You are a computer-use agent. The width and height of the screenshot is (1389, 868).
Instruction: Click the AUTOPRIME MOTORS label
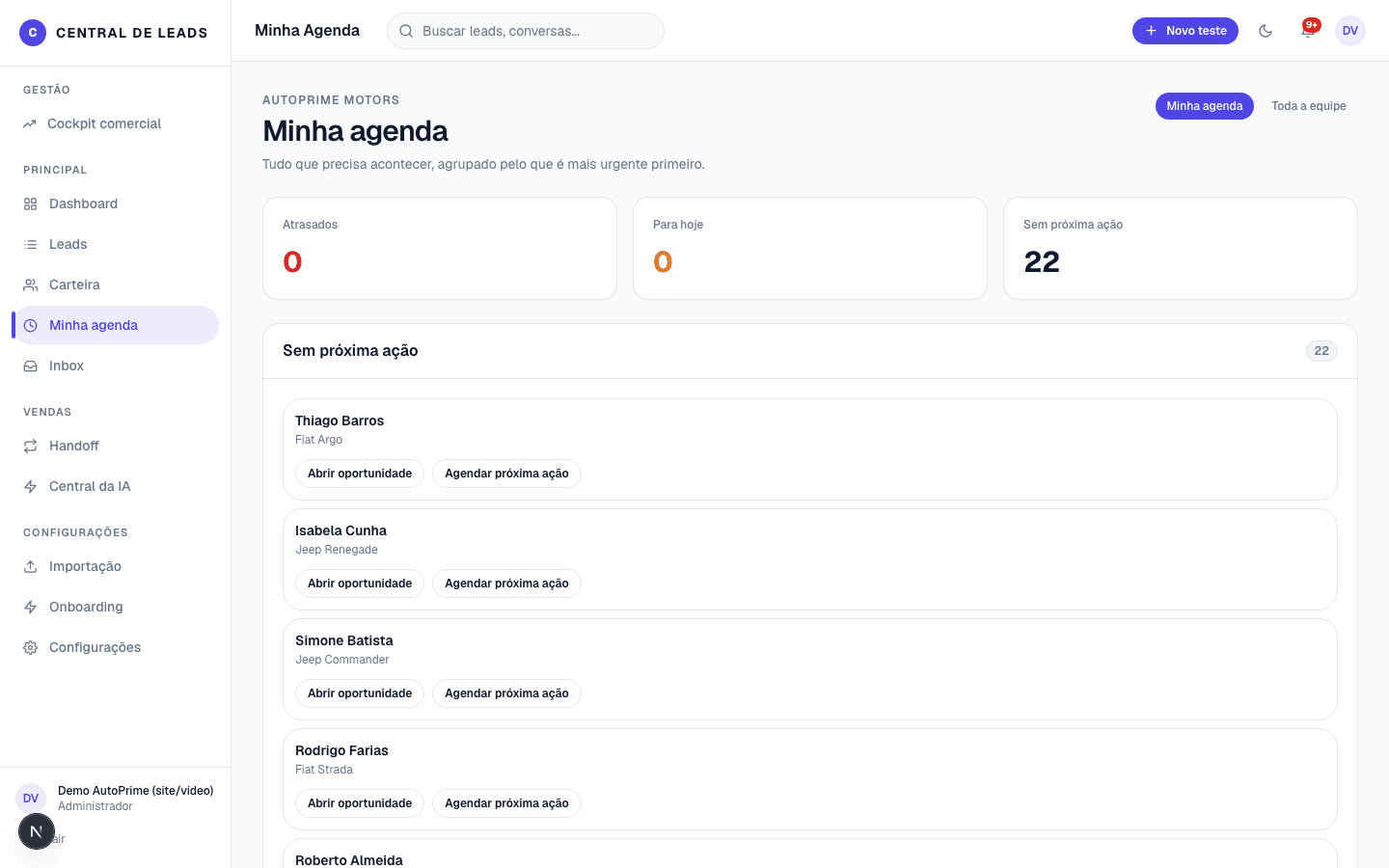(331, 100)
